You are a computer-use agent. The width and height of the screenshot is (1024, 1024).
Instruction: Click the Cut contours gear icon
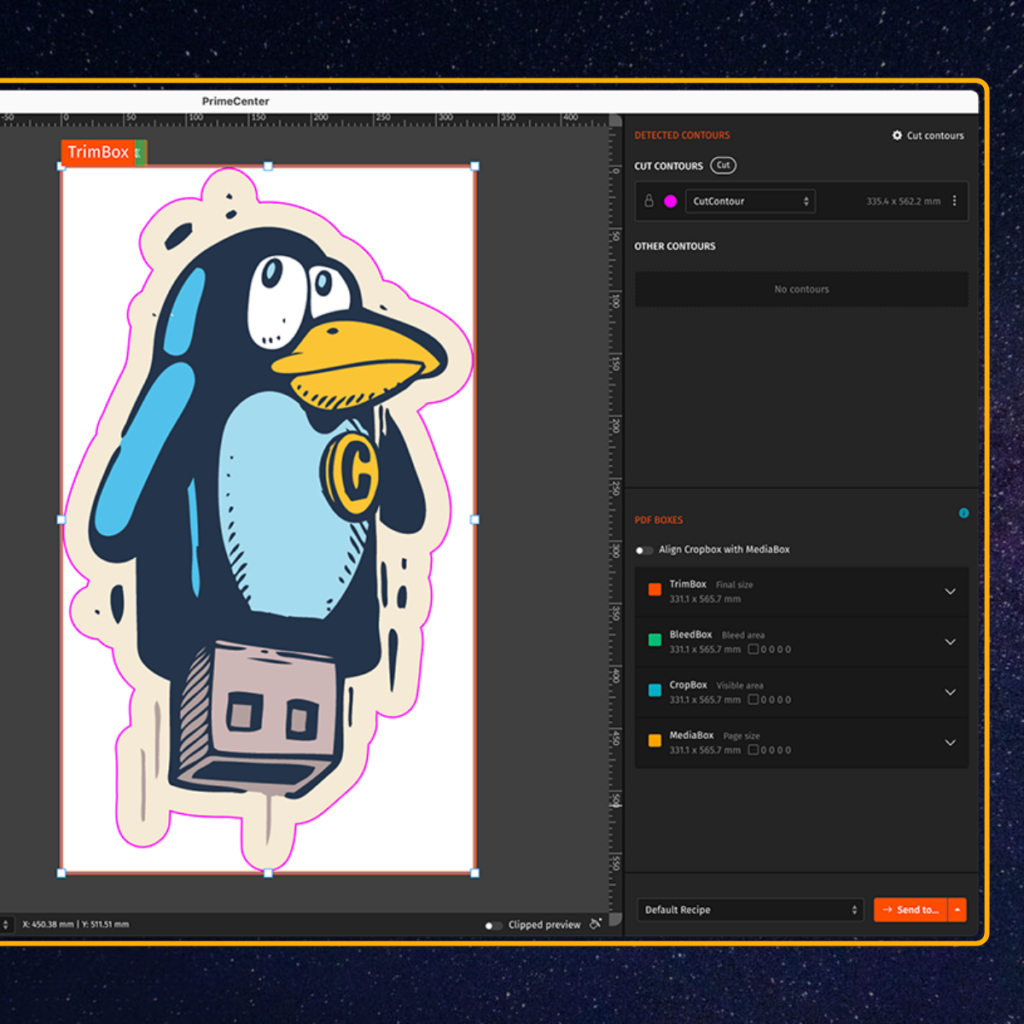tap(897, 136)
